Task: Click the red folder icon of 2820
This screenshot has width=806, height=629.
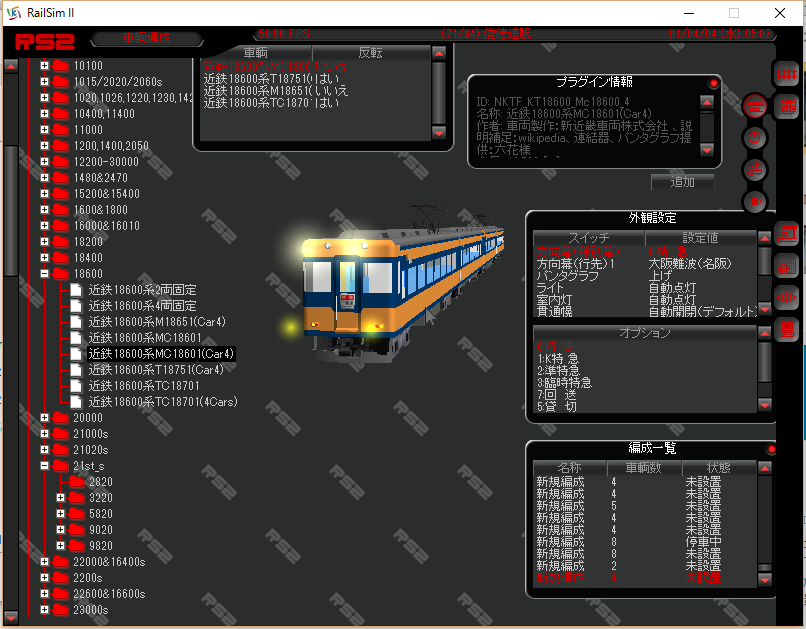Action: [x=77, y=482]
